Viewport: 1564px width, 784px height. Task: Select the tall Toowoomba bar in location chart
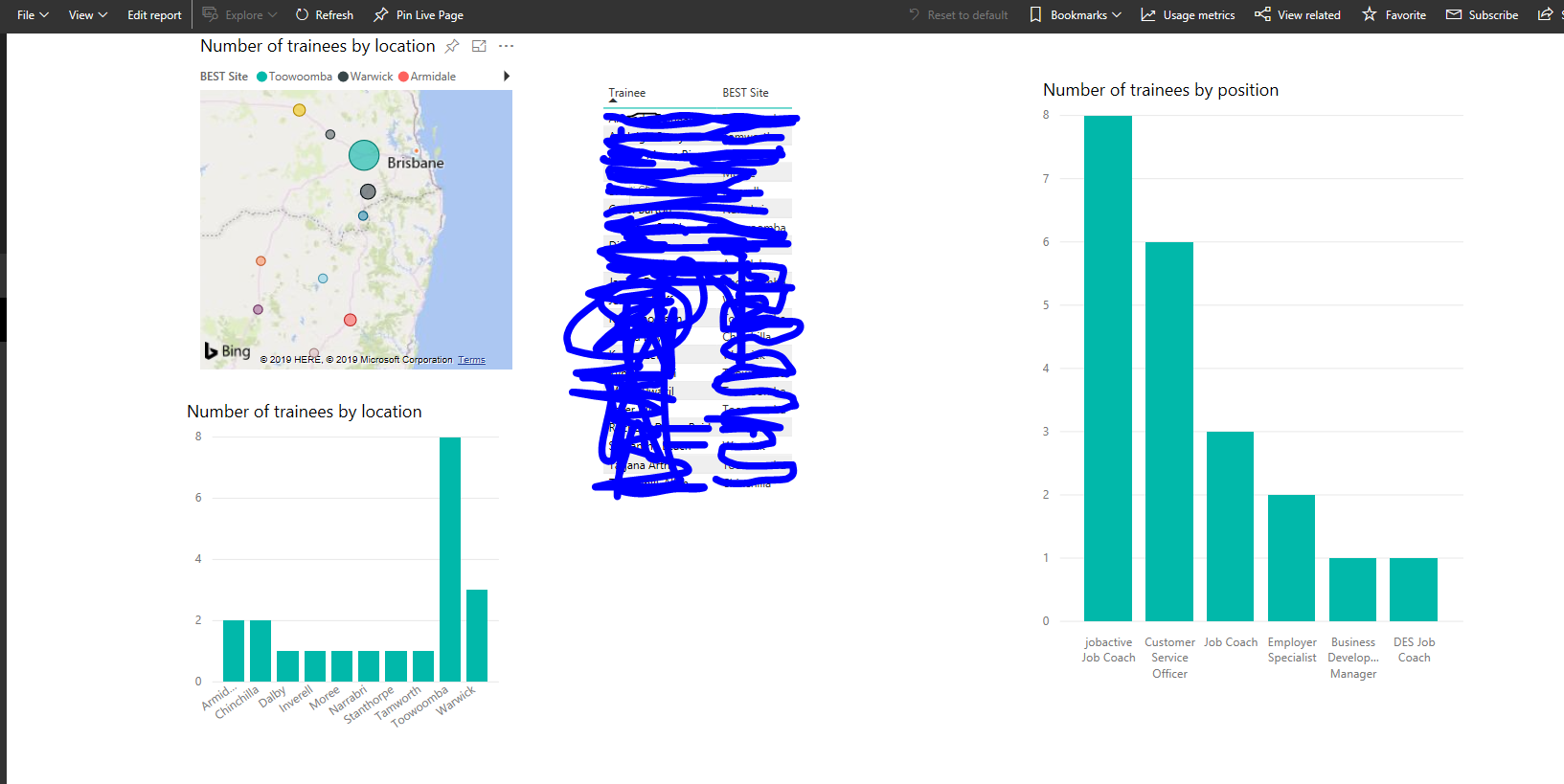tap(450, 559)
